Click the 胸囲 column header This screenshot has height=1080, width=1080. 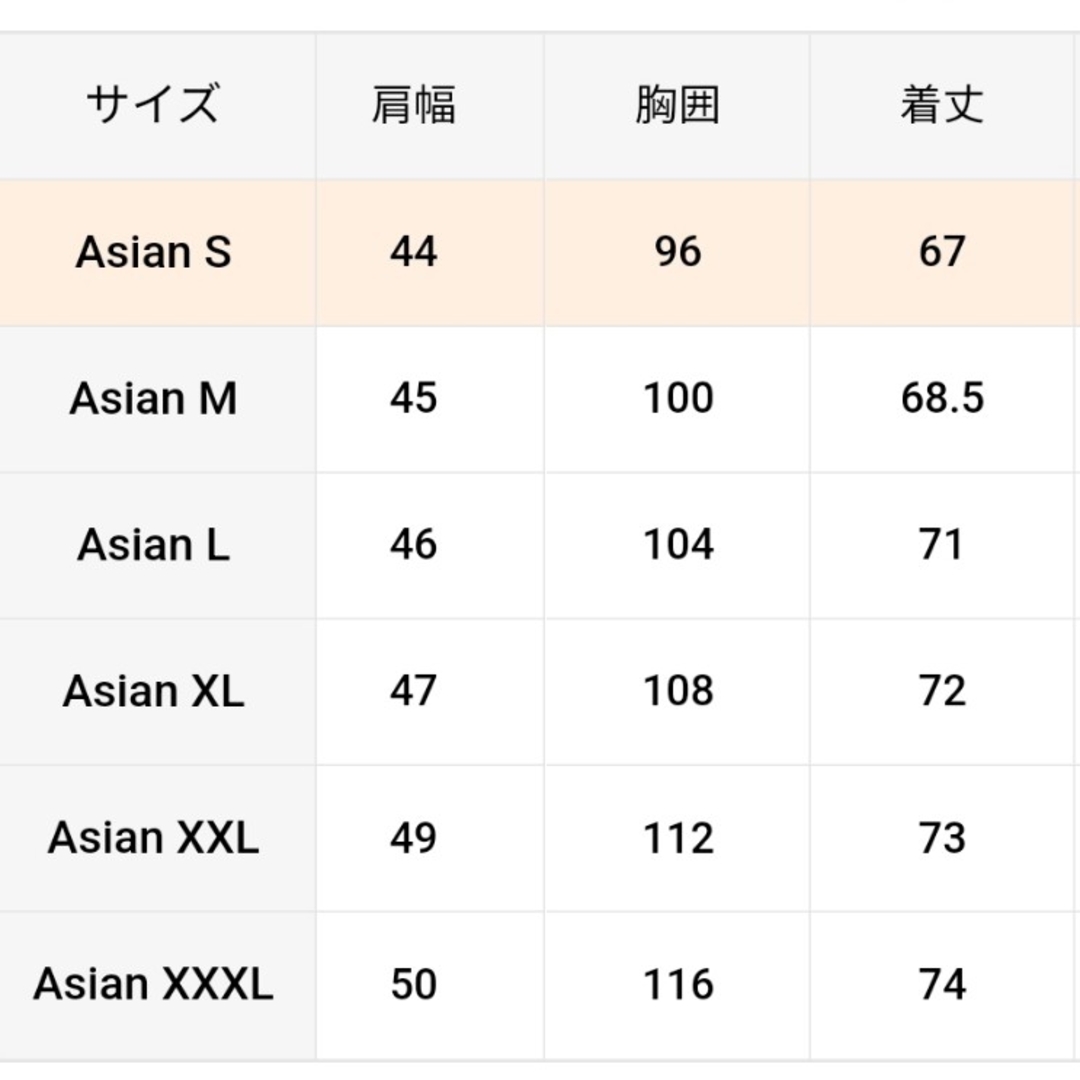(x=678, y=105)
